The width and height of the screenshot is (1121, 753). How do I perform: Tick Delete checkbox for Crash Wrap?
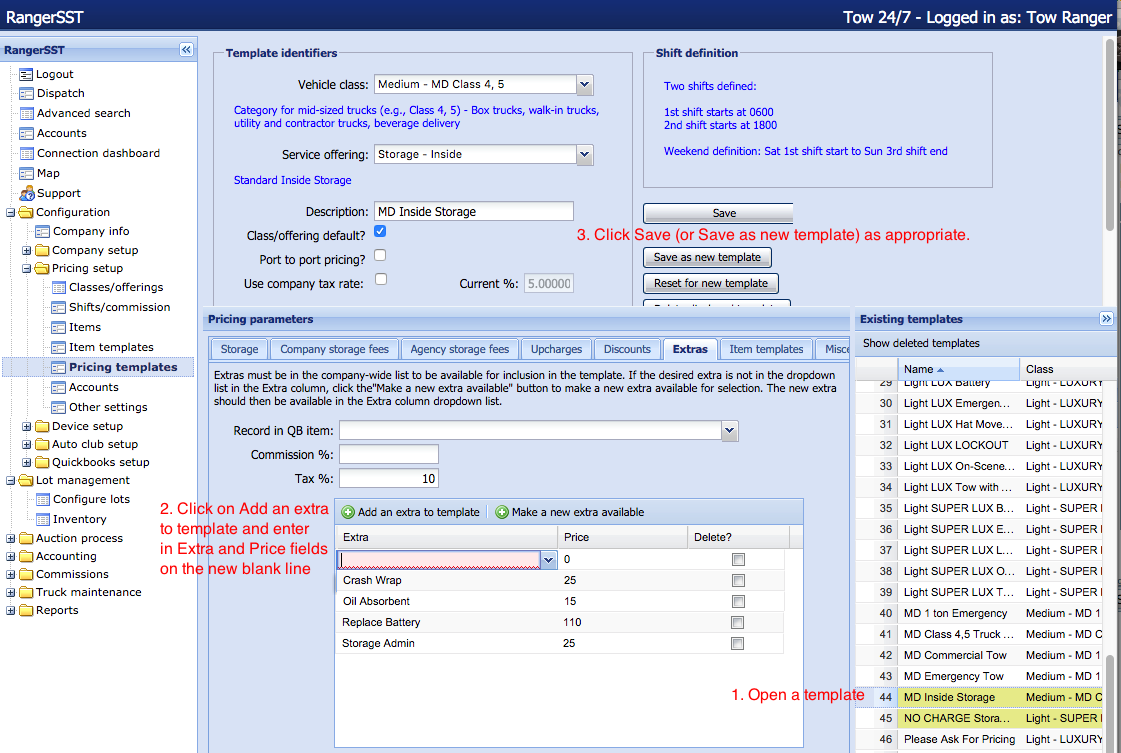click(738, 580)
